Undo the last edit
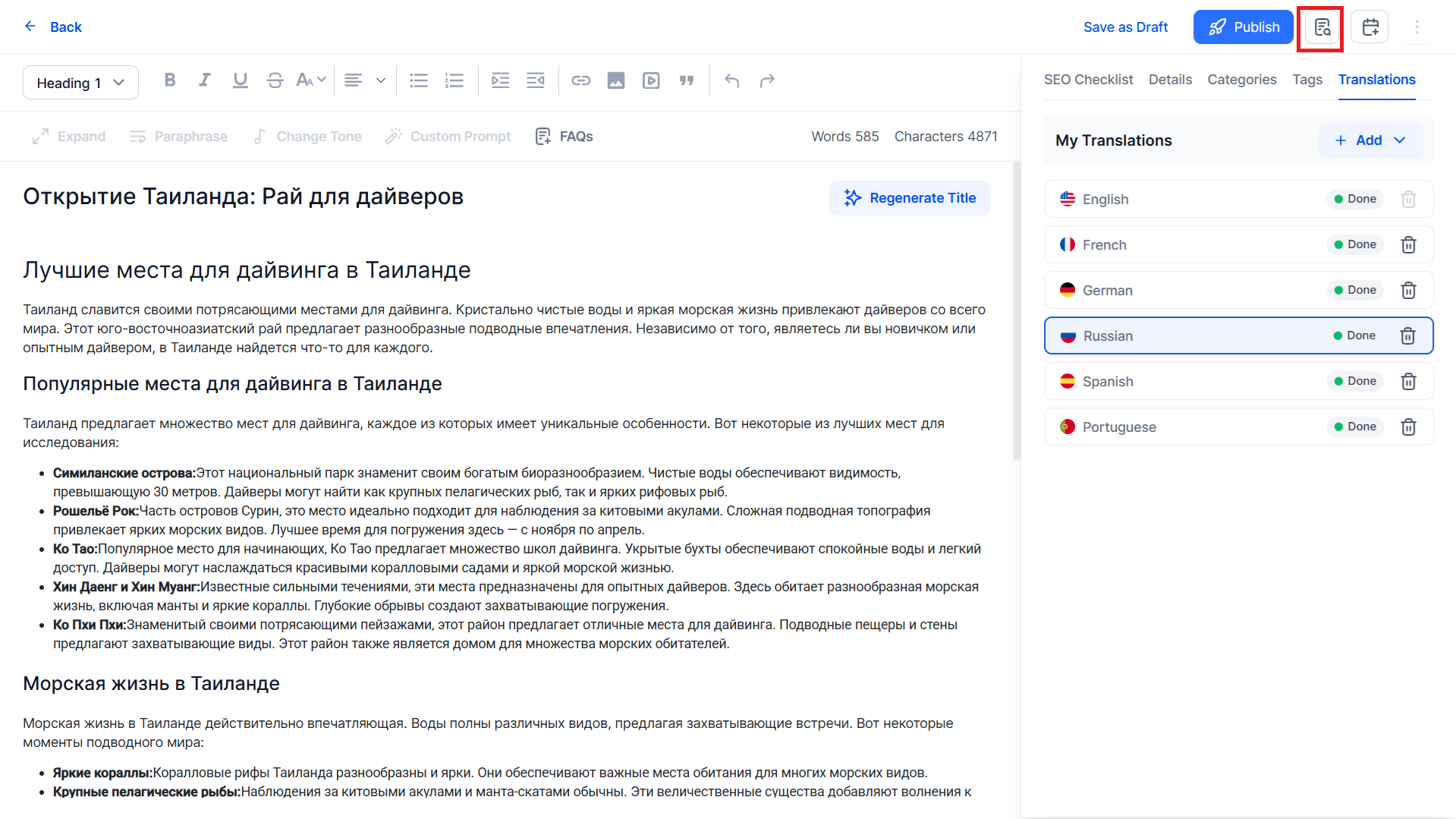Viewport: 1456px width, 819px height. 731,80
